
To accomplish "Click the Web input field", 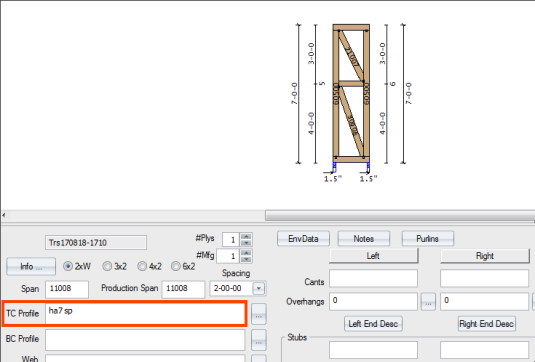I will pos(145,358).
